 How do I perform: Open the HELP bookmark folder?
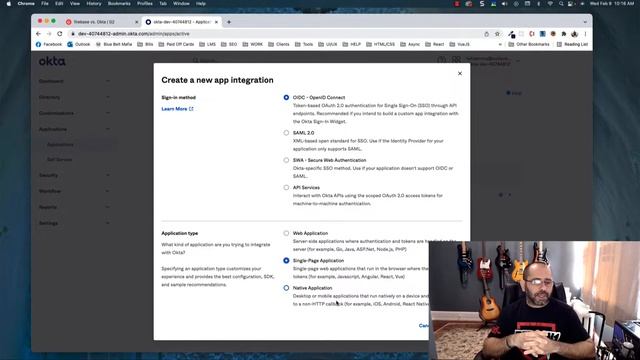352,44
